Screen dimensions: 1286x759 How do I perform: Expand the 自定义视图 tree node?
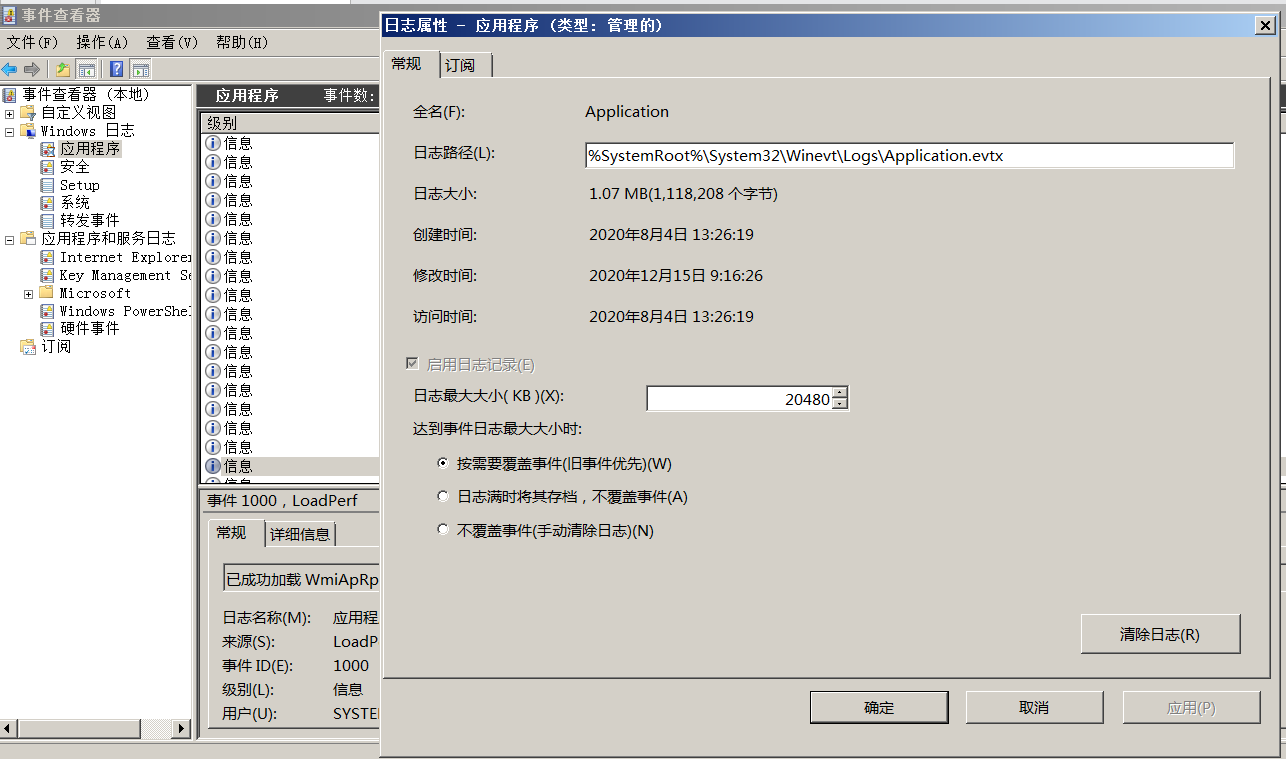9,113
